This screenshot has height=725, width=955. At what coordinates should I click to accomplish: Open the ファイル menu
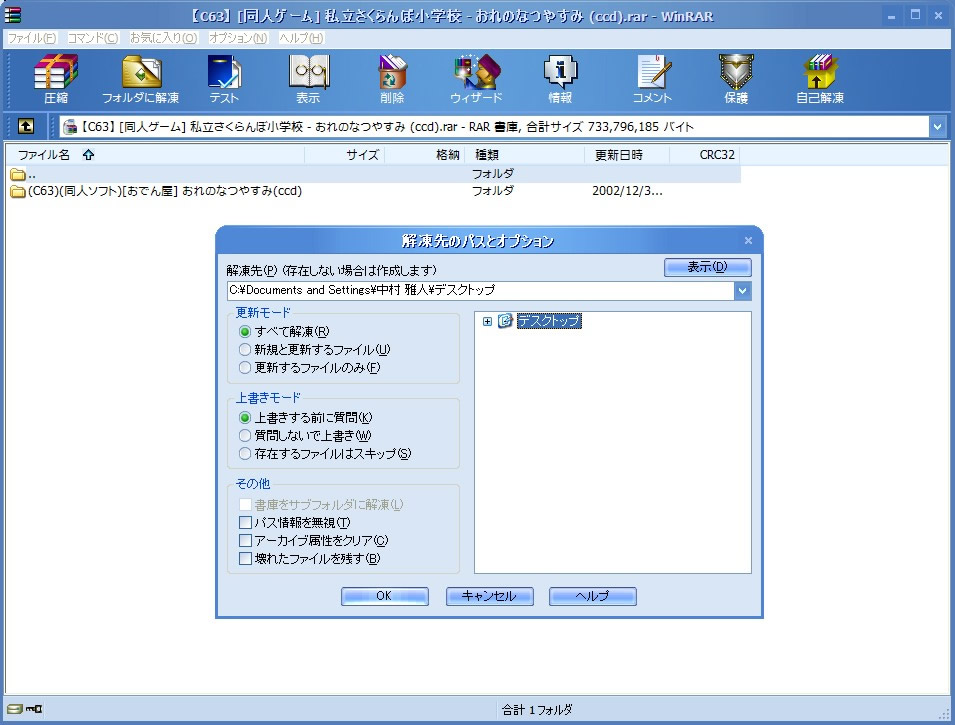coord(32,38)
